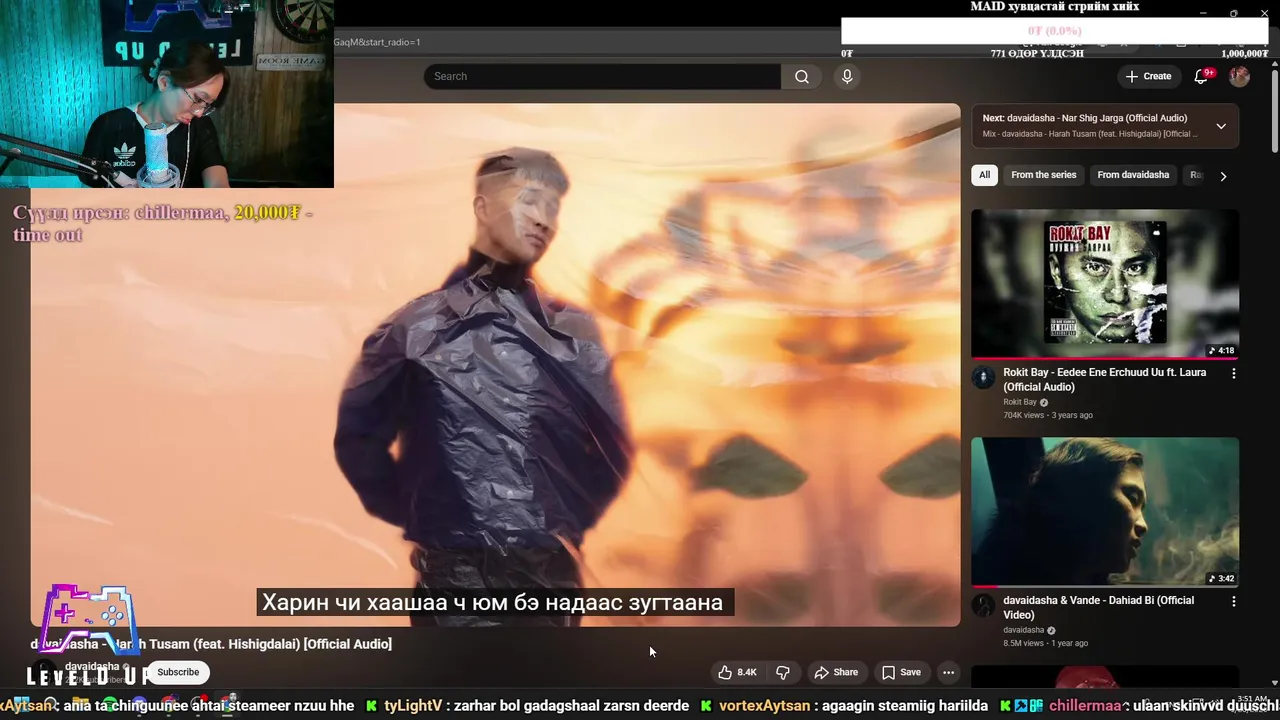The width and height of the screenshot is (1280, 720).
Task: Click the davaidasha avatar beside Dahiad Bi
Action: pos(983,605)
